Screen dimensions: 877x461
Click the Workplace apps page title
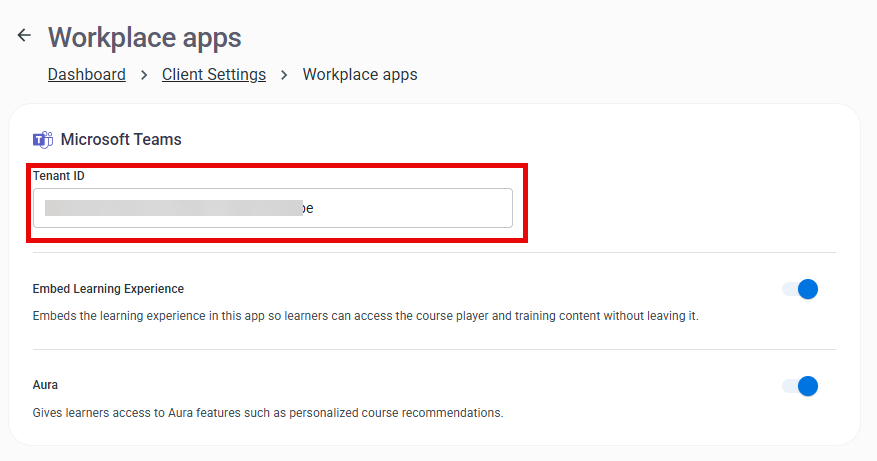[x=145, y=37]
